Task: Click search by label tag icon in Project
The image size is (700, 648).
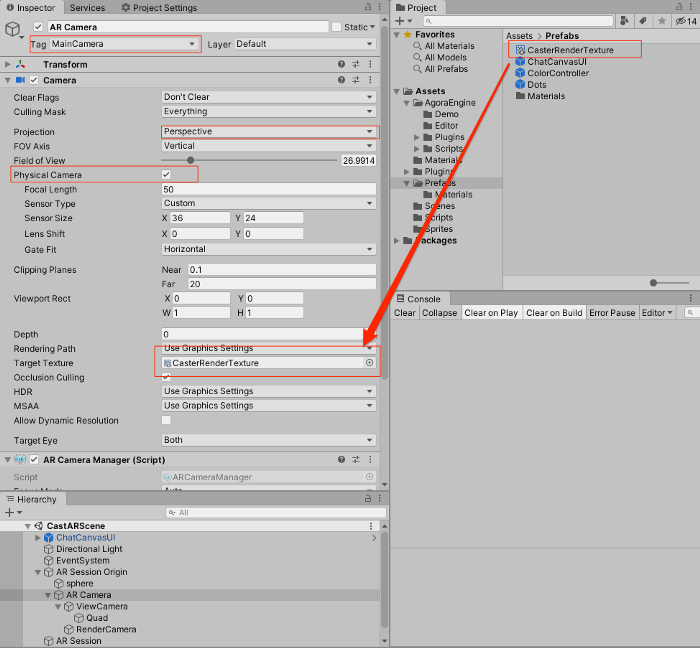Action: pyautogui.click(x=643, y=21)
